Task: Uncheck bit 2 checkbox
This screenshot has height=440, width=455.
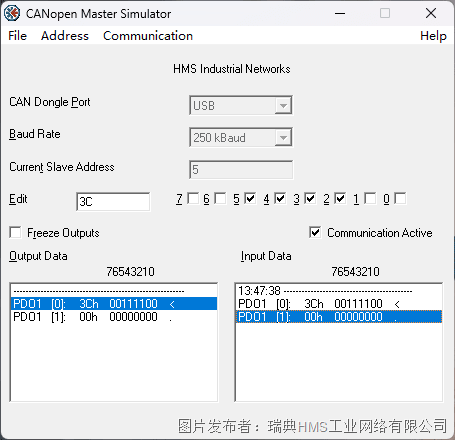Action: pos(340,198)
